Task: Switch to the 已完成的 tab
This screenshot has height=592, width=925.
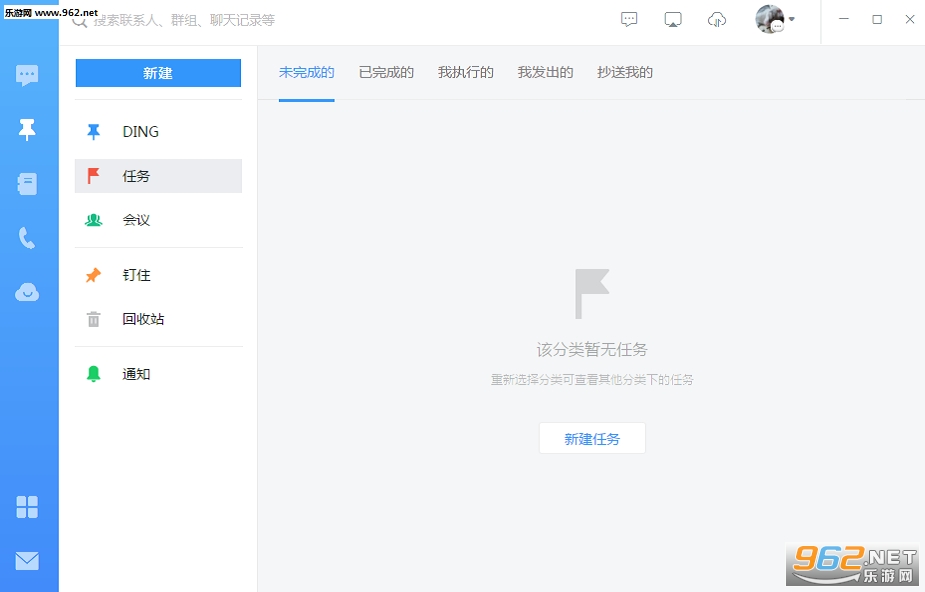Action: pyautogui.click(x=386, y=73)
